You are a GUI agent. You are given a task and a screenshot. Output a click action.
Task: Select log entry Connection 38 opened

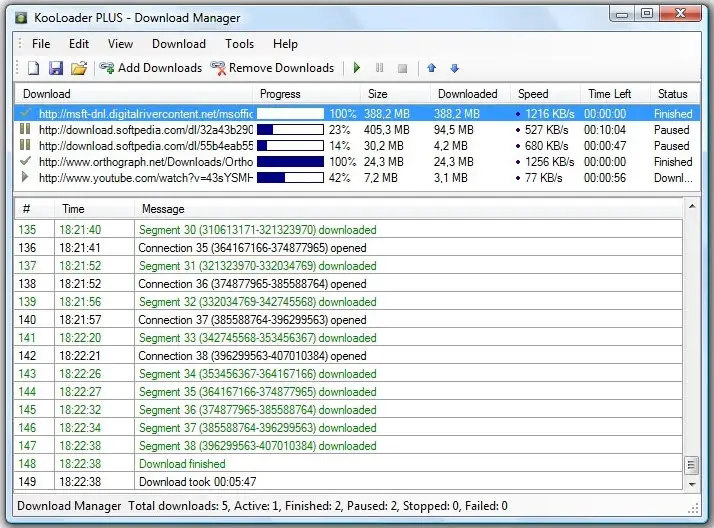(x=349, y=355)
